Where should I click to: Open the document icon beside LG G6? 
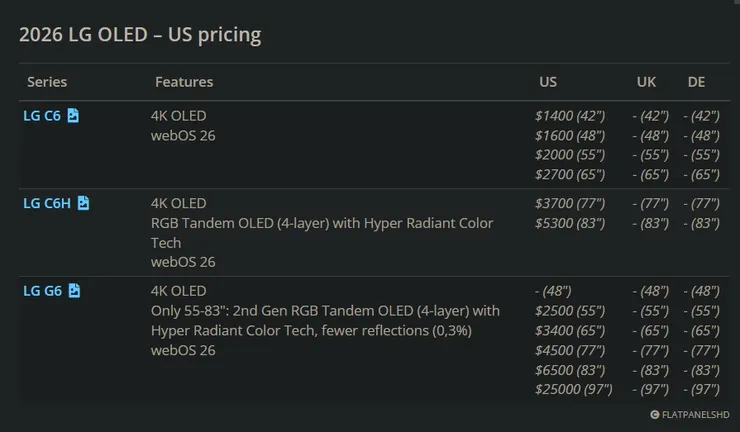[x=74, y=290]
